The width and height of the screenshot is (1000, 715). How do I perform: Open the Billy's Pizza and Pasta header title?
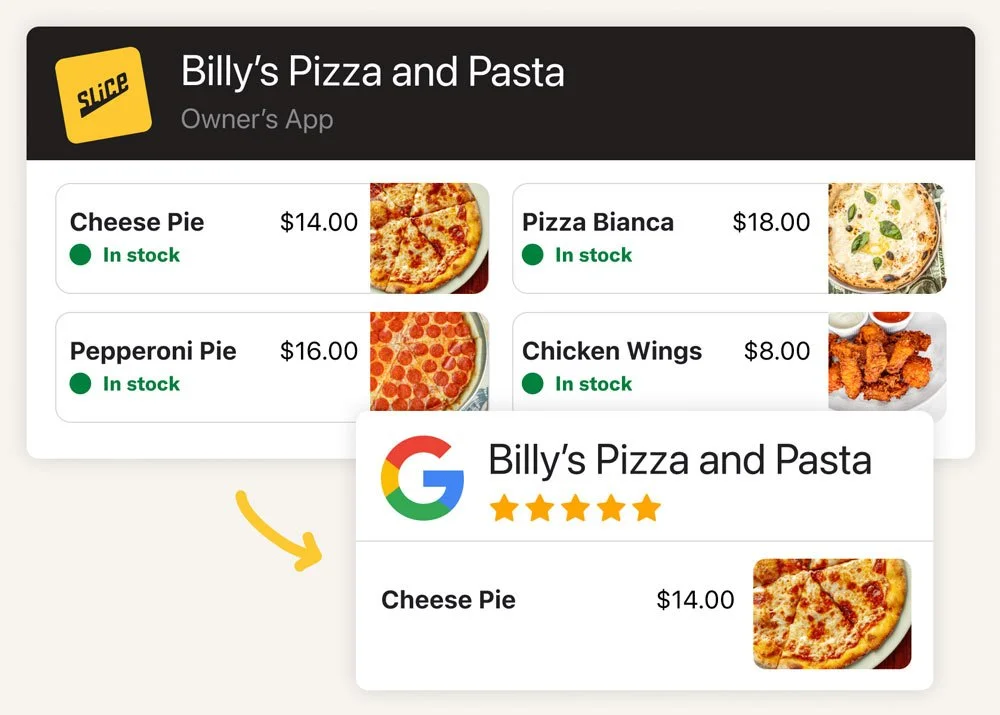click(372, 71)
